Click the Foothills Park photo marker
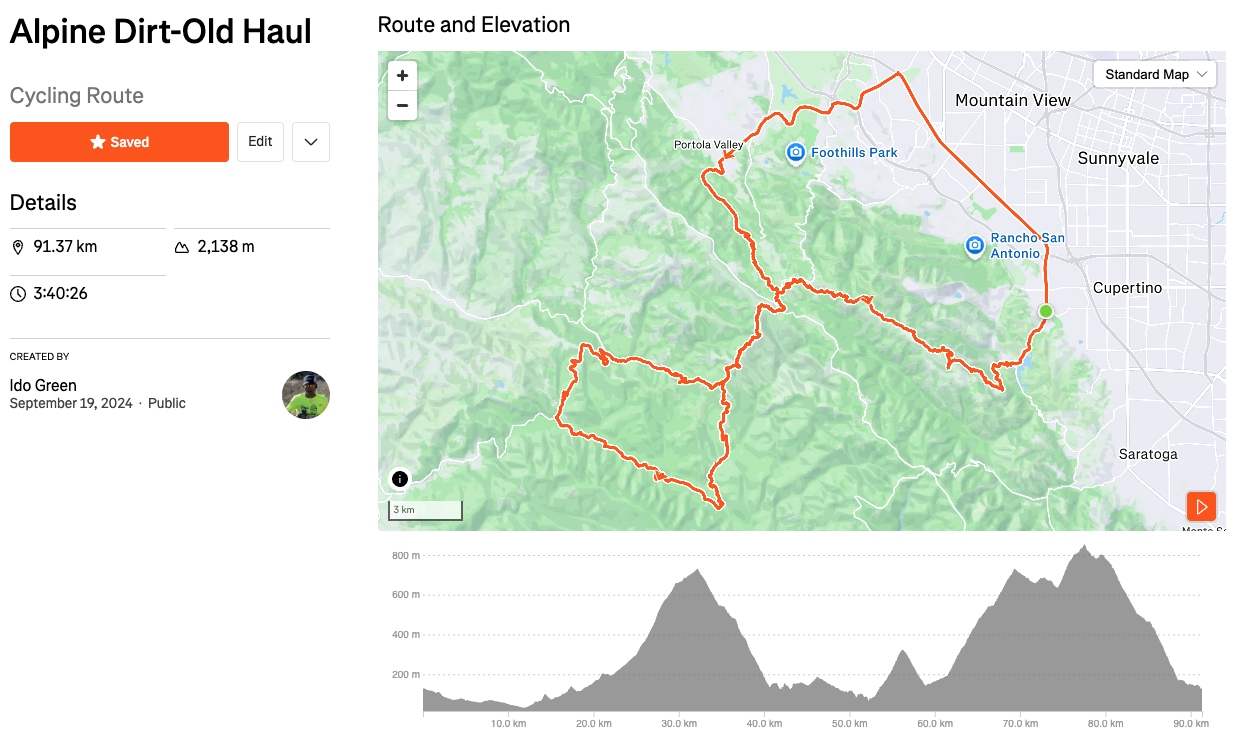The width and height of the screenshot is (1236, 743). (x=796, y=152)
